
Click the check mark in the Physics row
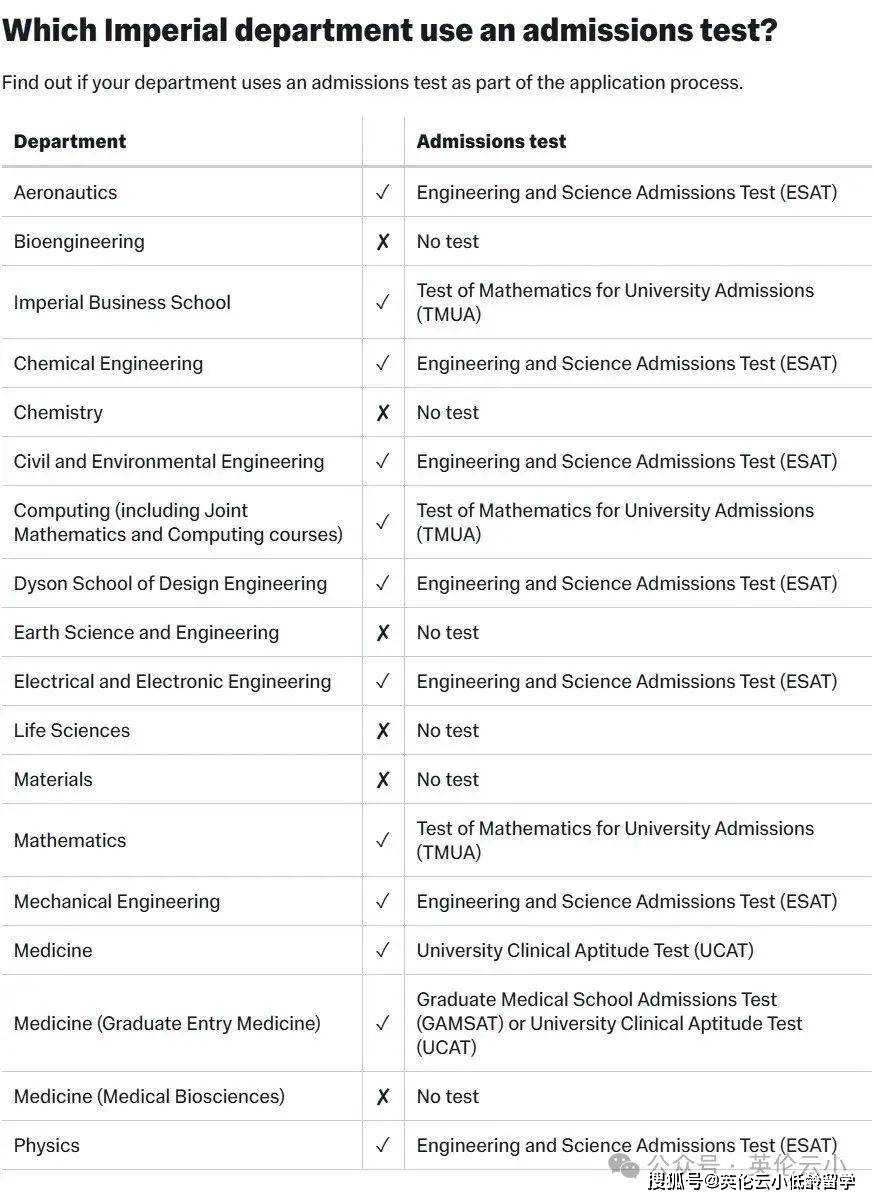[x=383, y=1145]
